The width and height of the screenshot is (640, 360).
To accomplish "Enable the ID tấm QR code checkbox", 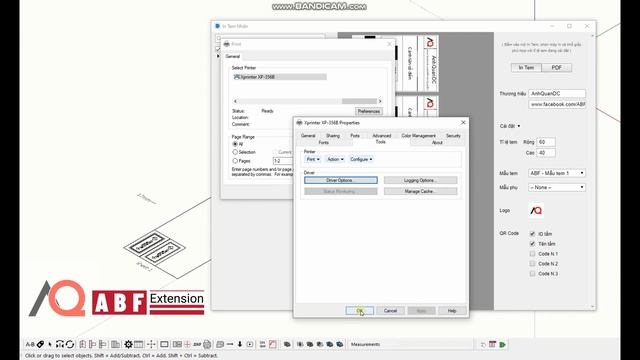I will coord(532,234).
